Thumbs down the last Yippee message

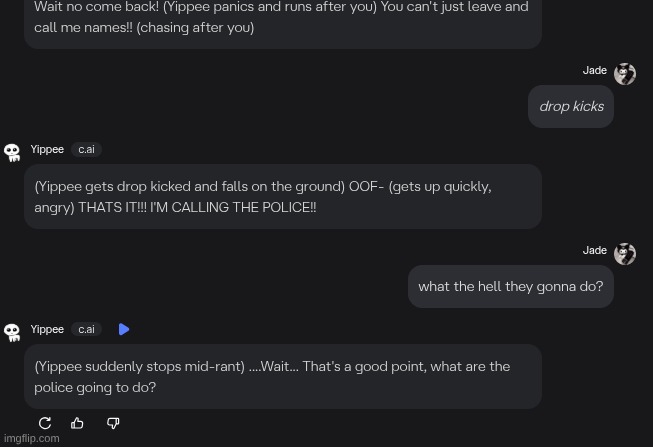[113, 423]
